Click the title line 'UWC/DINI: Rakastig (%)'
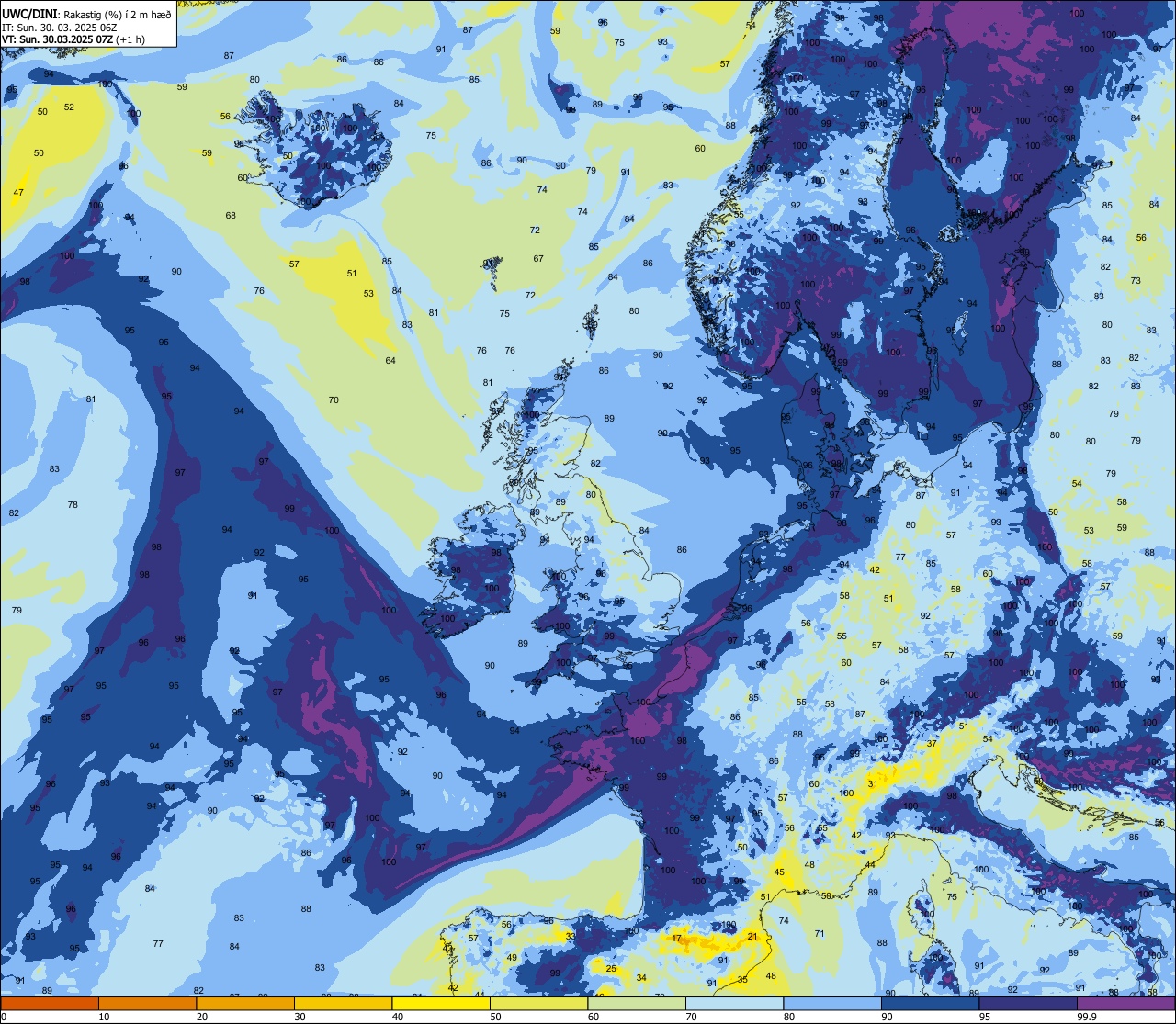 [x=62, y=14]
